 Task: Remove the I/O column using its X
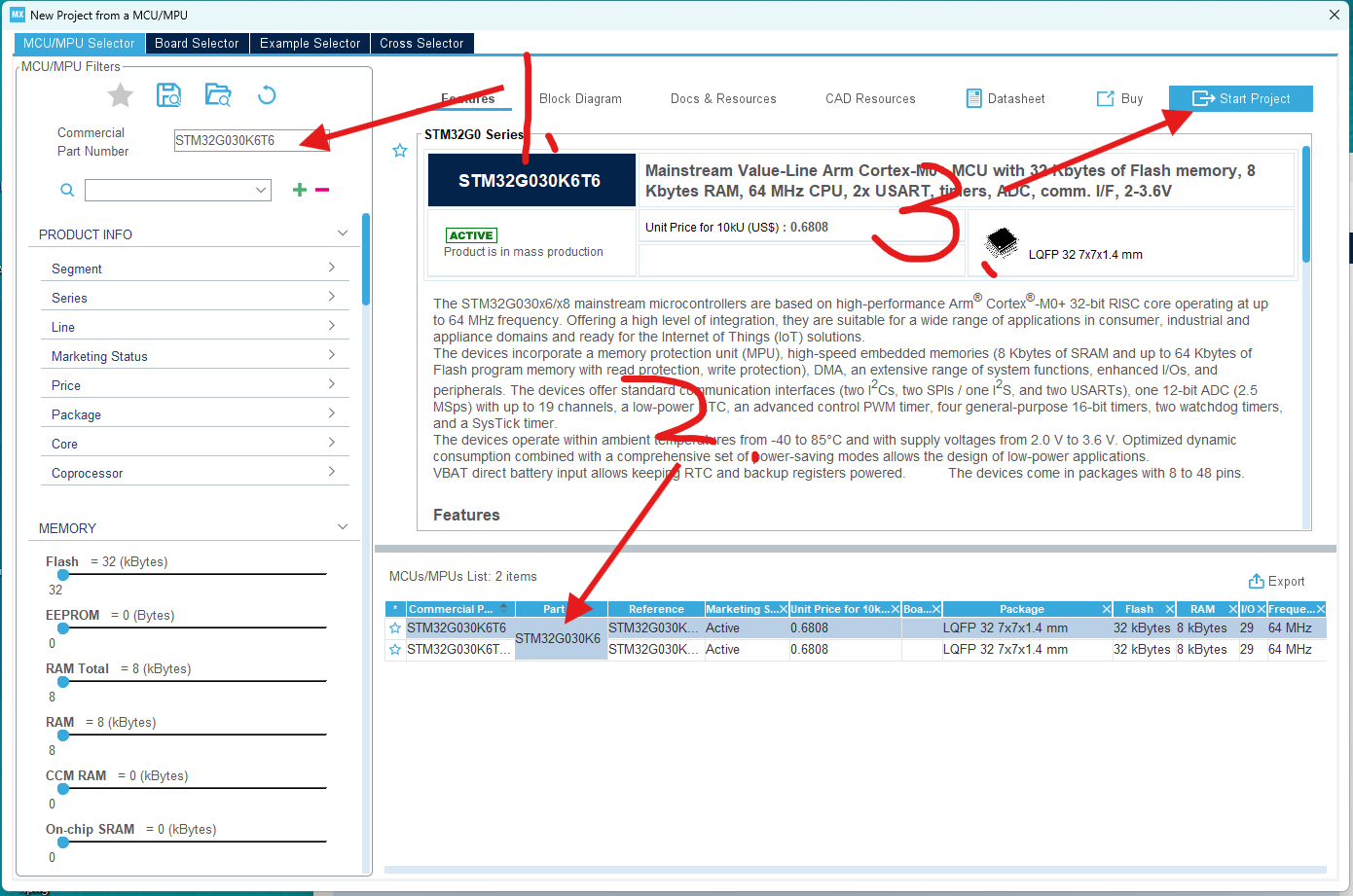[1262, 609]
